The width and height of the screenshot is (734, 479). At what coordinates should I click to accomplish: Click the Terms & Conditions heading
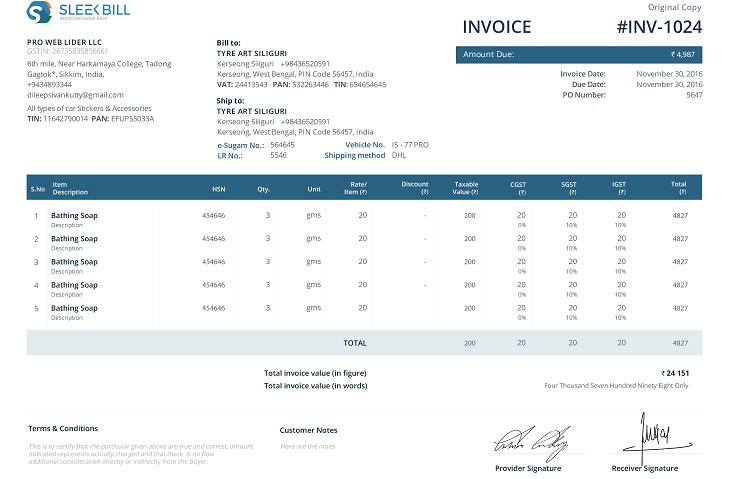pos(63,428)
